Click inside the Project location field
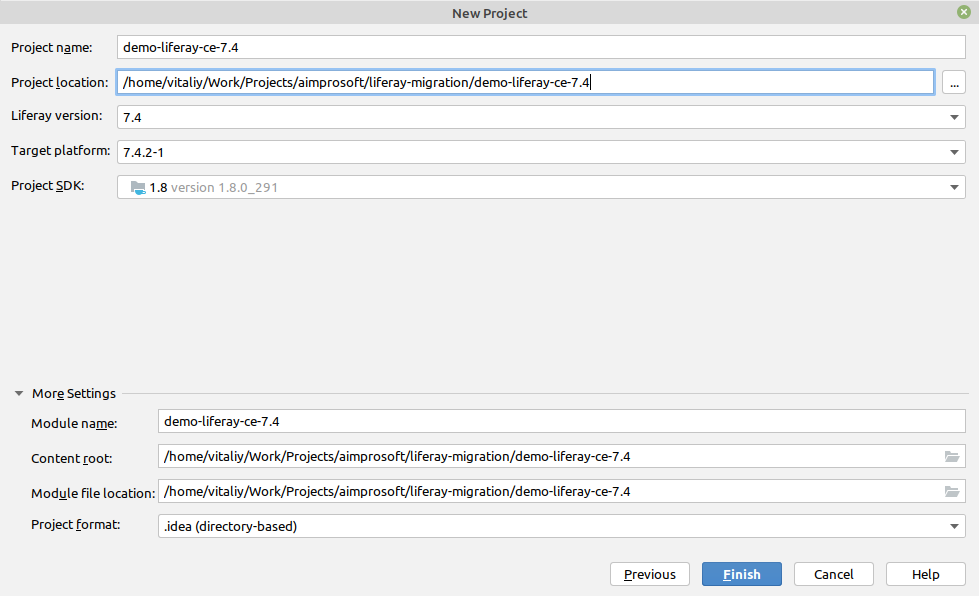The image size is (979, 596). [526, 82]
